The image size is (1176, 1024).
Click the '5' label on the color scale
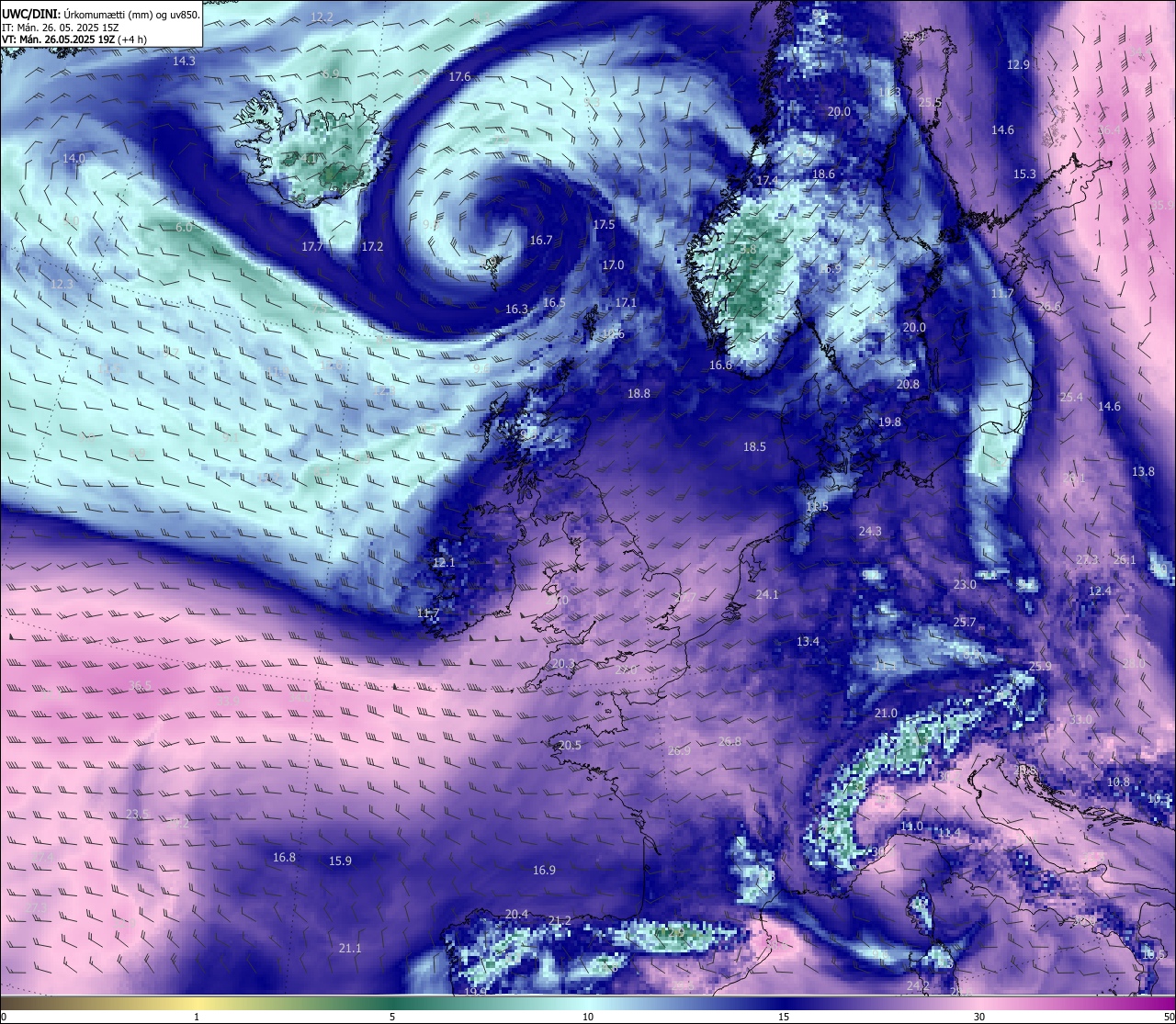(392, 1017)
